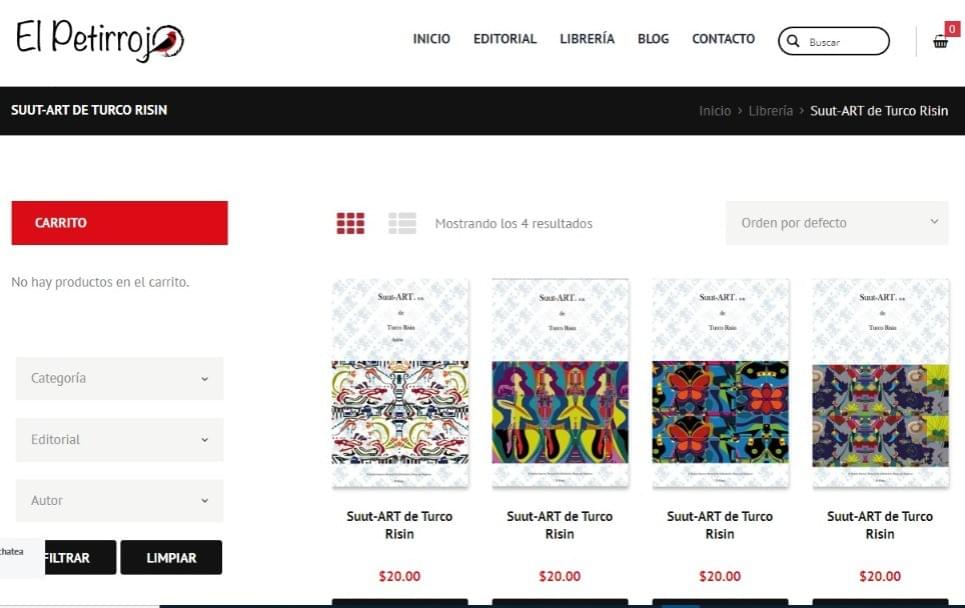The image size is (965, 608).
Task: Open the first book cover with white dragon art
Action: [400, 383]
